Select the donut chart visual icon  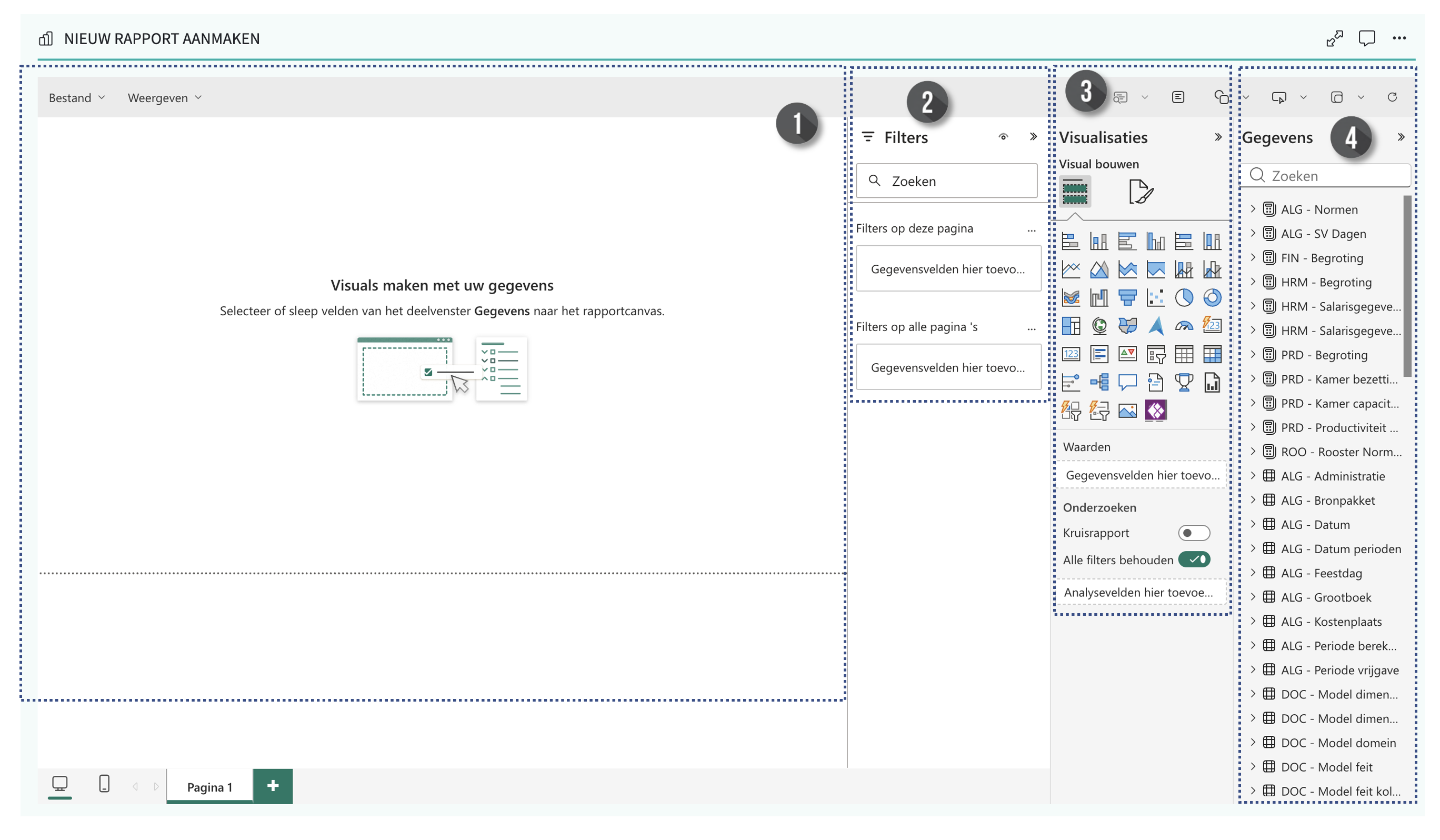[1212, 297]
